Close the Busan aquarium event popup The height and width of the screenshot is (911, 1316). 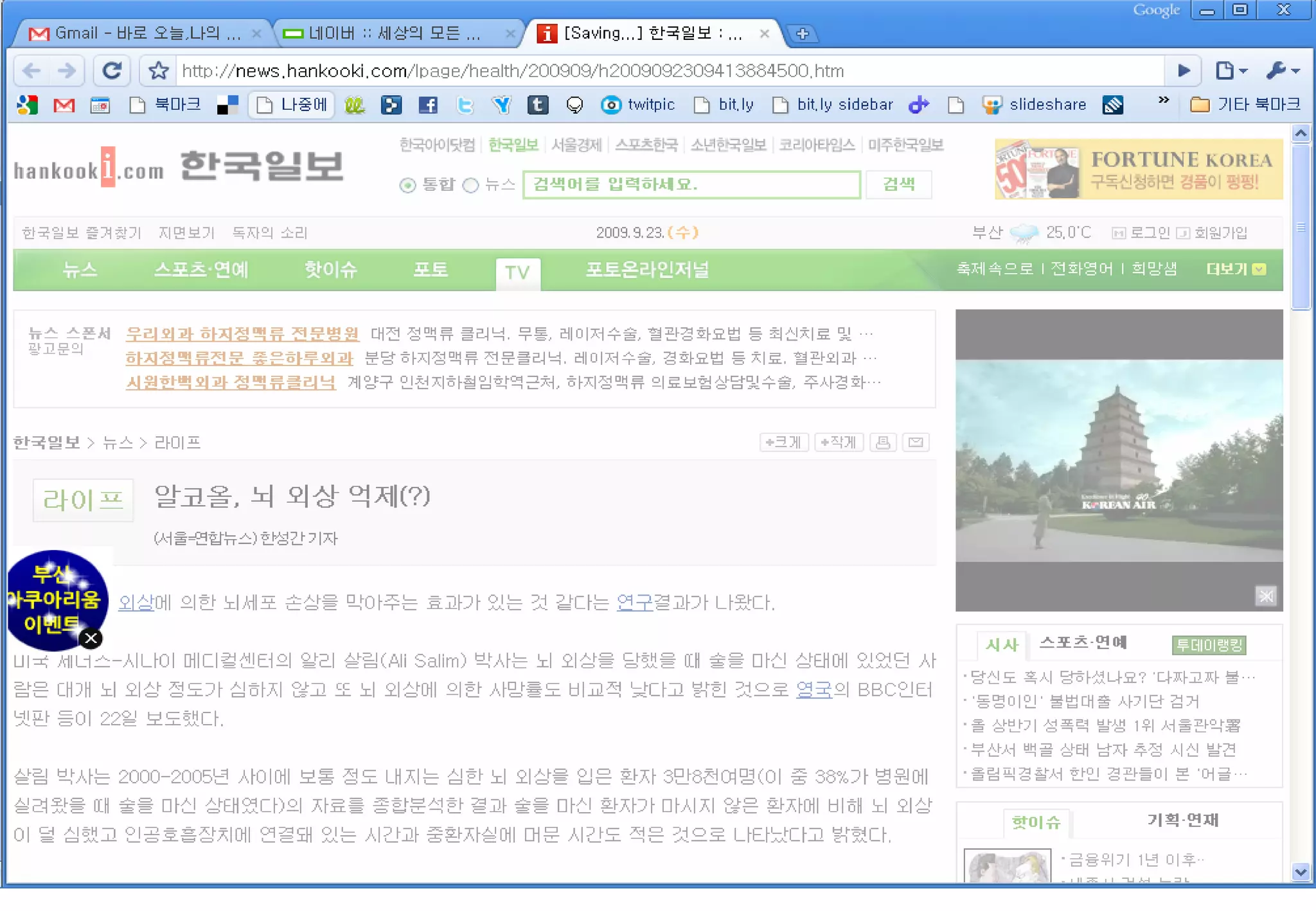(x=91, y=638)
